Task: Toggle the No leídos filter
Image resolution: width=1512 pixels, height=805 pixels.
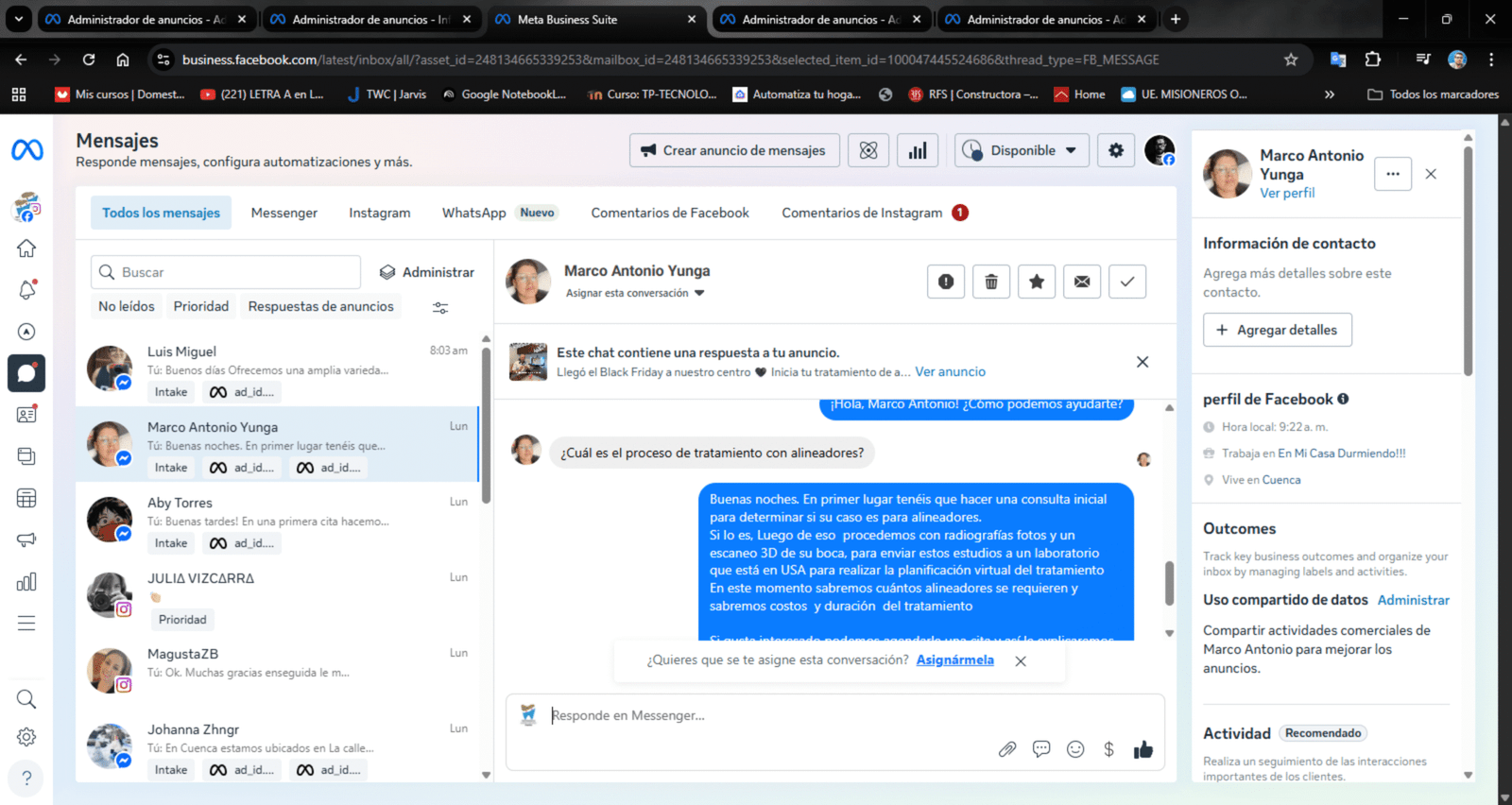Action: [127, 306]
